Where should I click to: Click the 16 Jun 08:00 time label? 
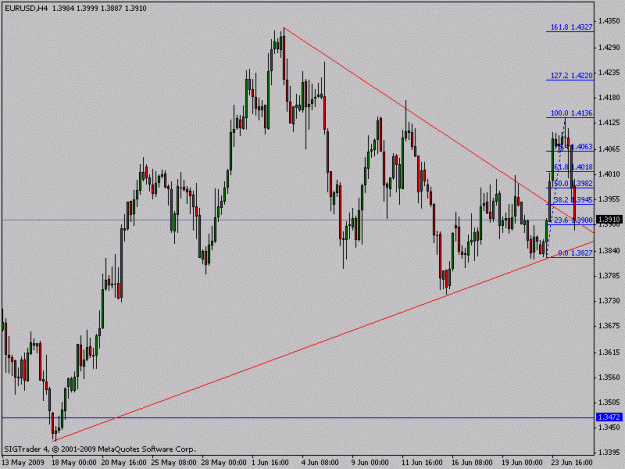pos(472,463)
